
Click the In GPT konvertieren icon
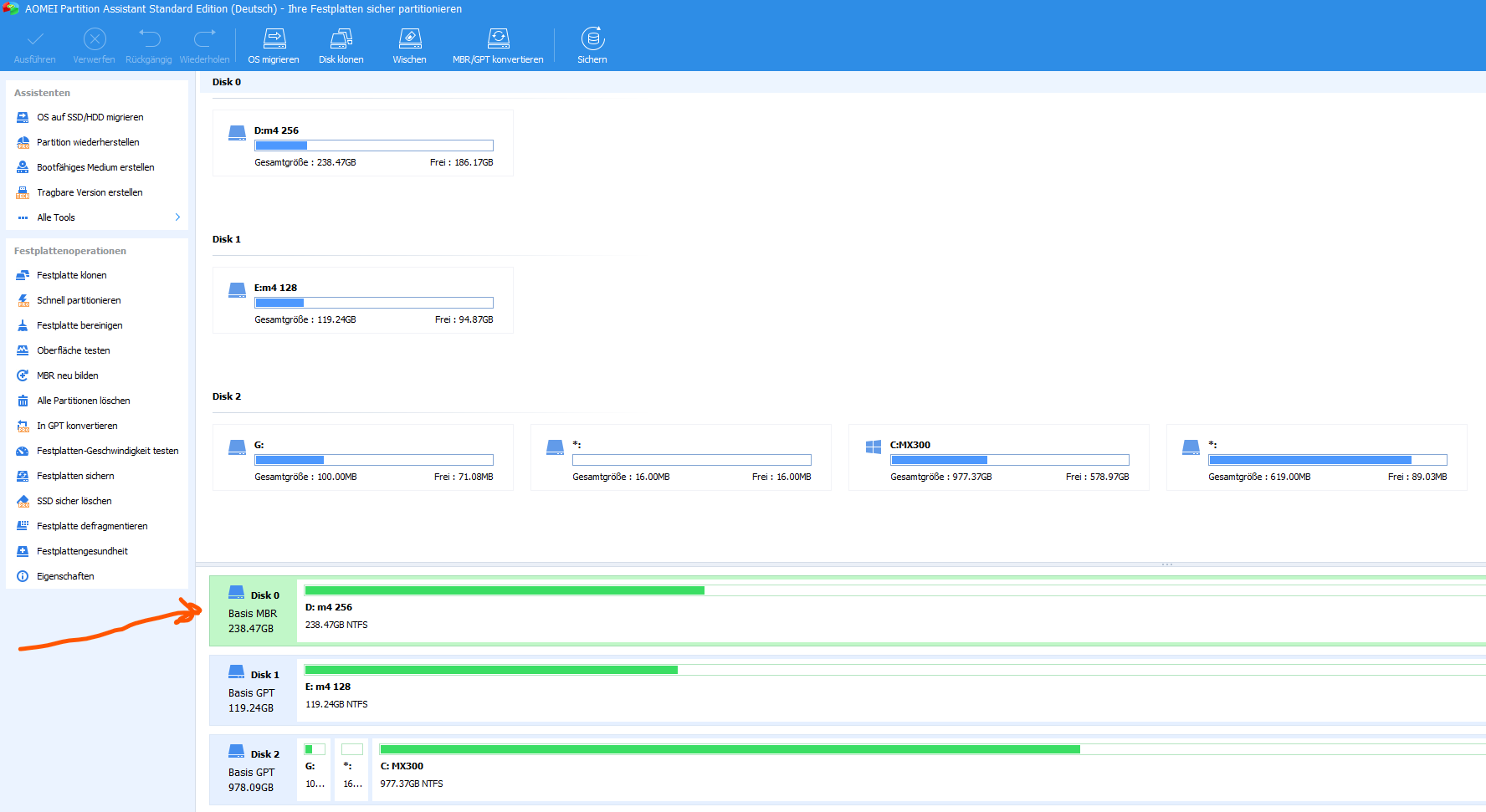click(x=23, y=426)
